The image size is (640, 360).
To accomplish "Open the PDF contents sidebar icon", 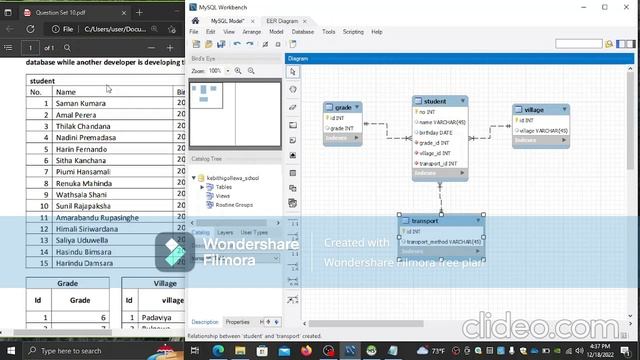I will click(8, 48).
